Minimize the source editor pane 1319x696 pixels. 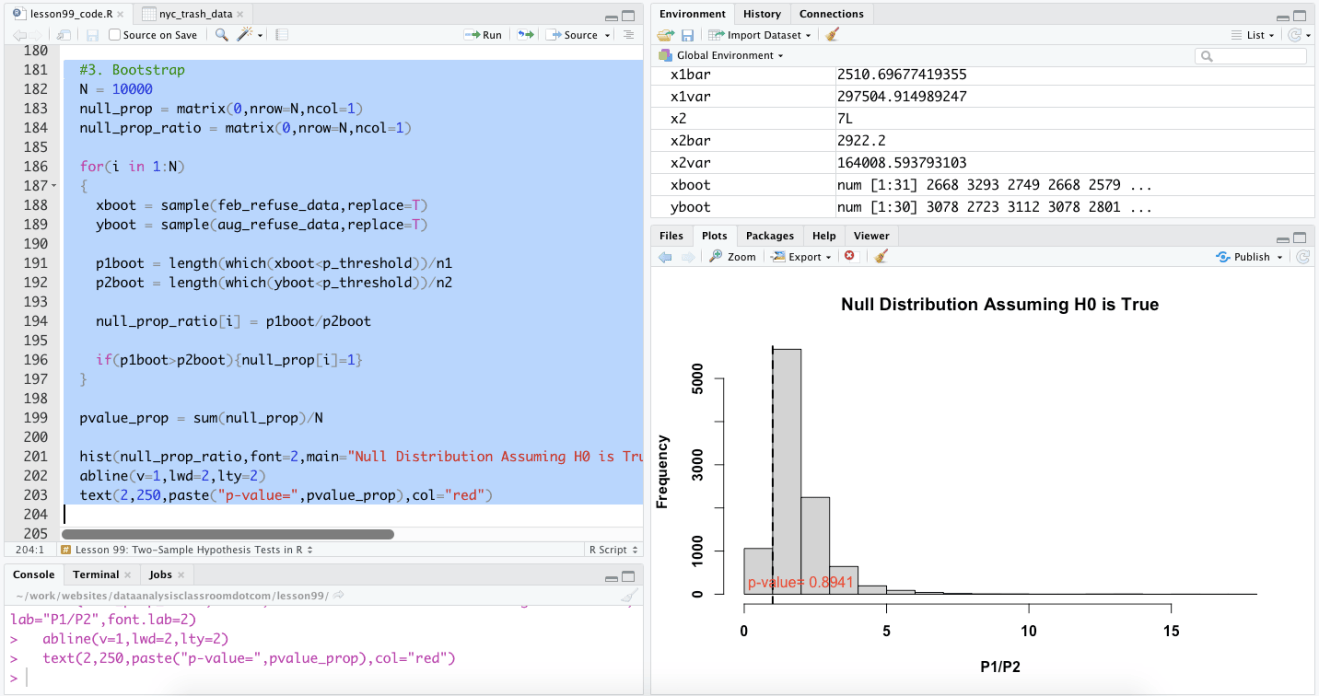tap(611, 16)
